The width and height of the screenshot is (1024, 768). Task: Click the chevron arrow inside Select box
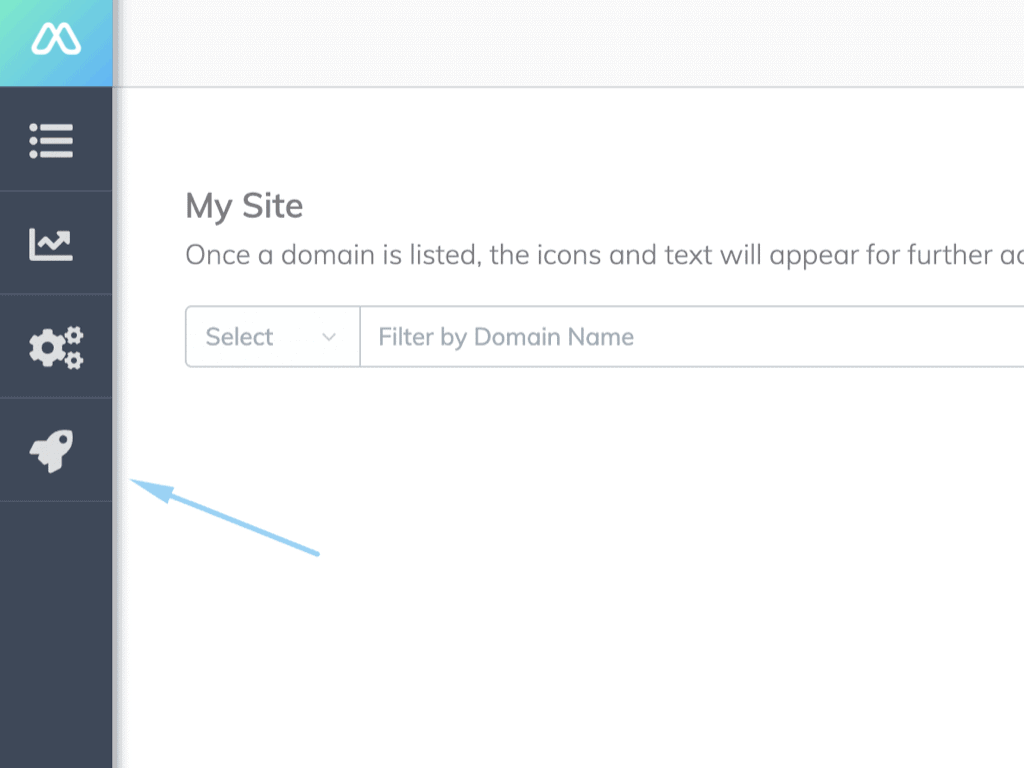tap(329, 338)
